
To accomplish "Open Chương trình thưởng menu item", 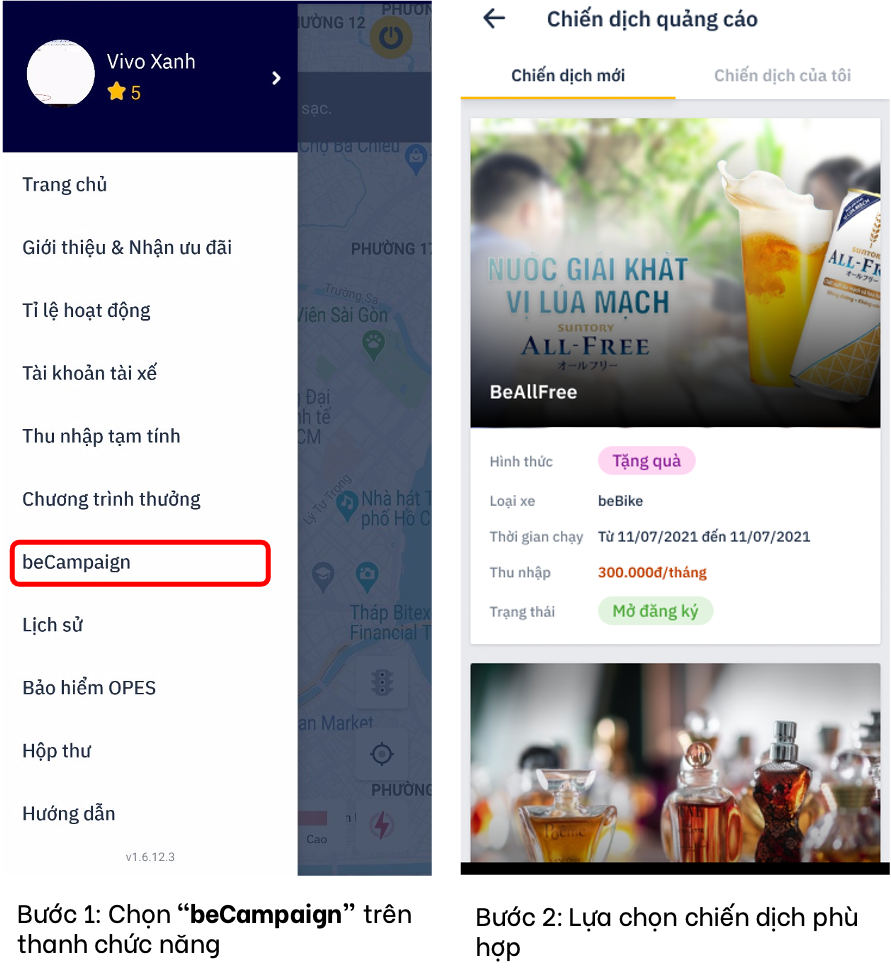I will 112,499.
